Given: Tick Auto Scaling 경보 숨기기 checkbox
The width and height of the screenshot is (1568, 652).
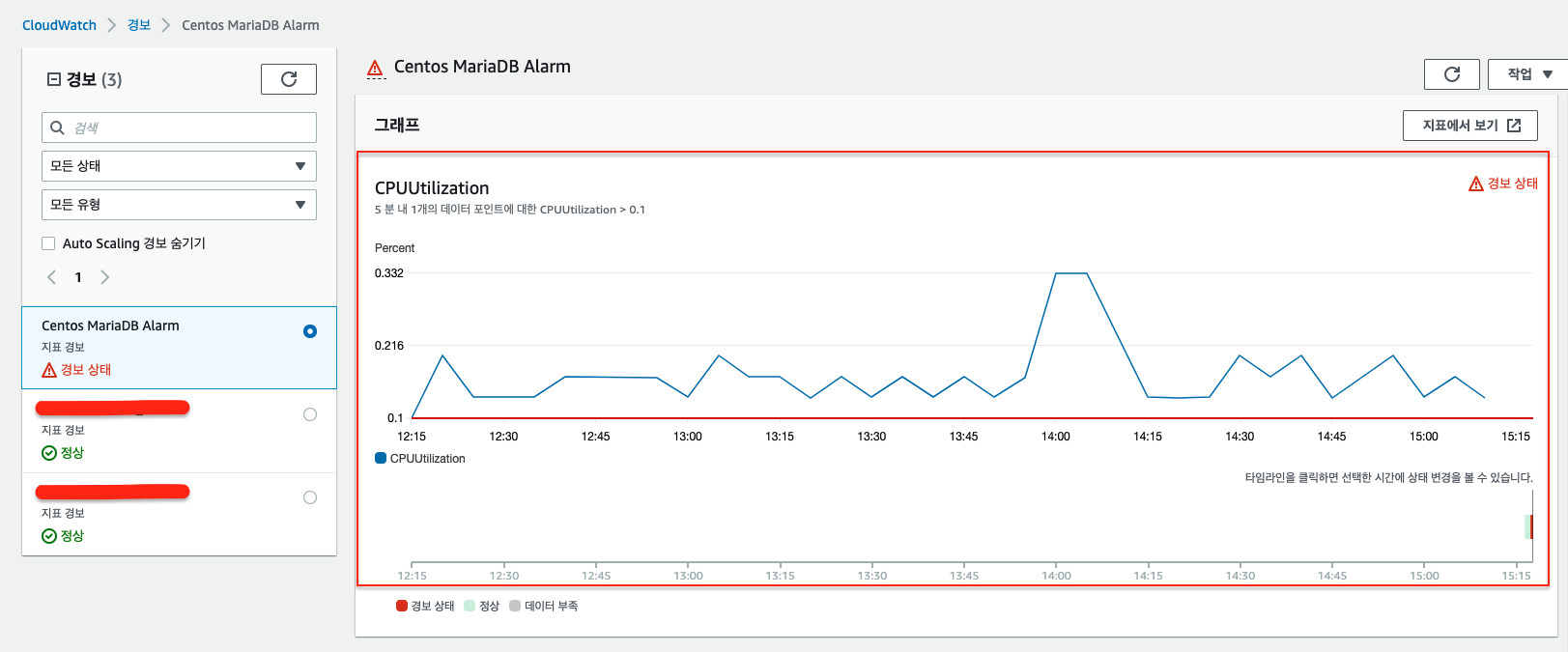Looking at the screenshot, I should click(48, 243).
